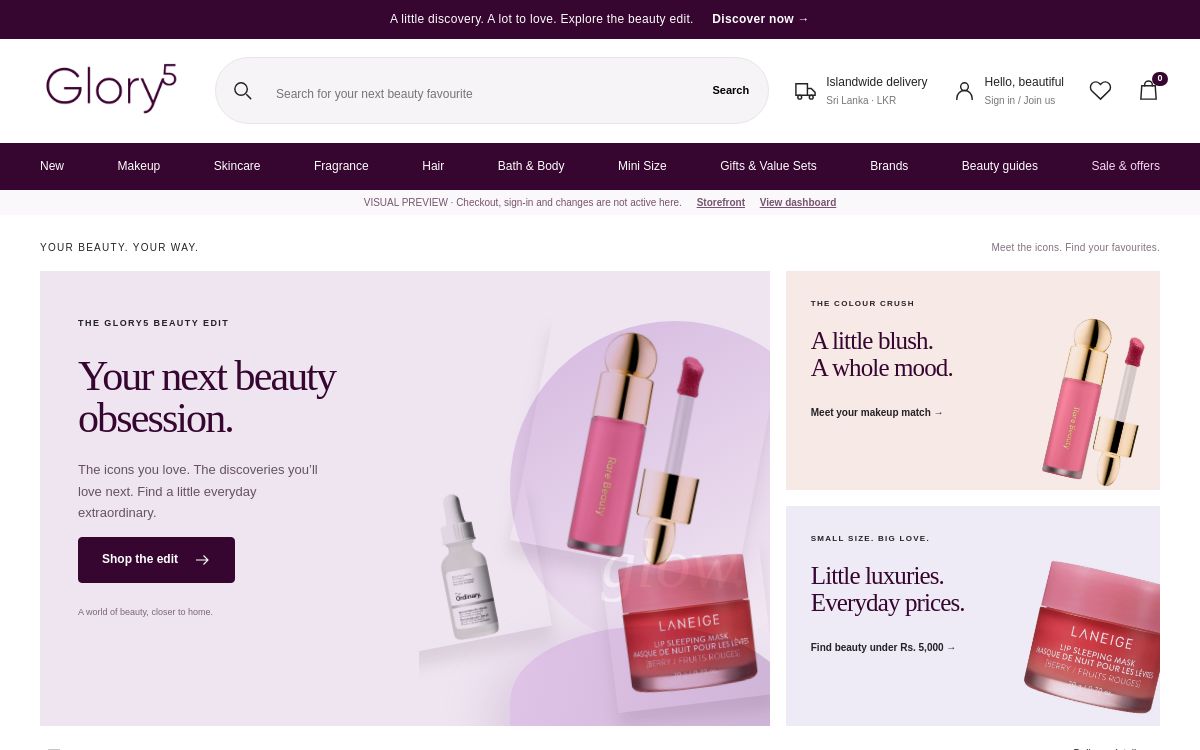Open the wishlist heart icon
This screenshot has width=1200, height=750.
click(x=1100, y=91)
